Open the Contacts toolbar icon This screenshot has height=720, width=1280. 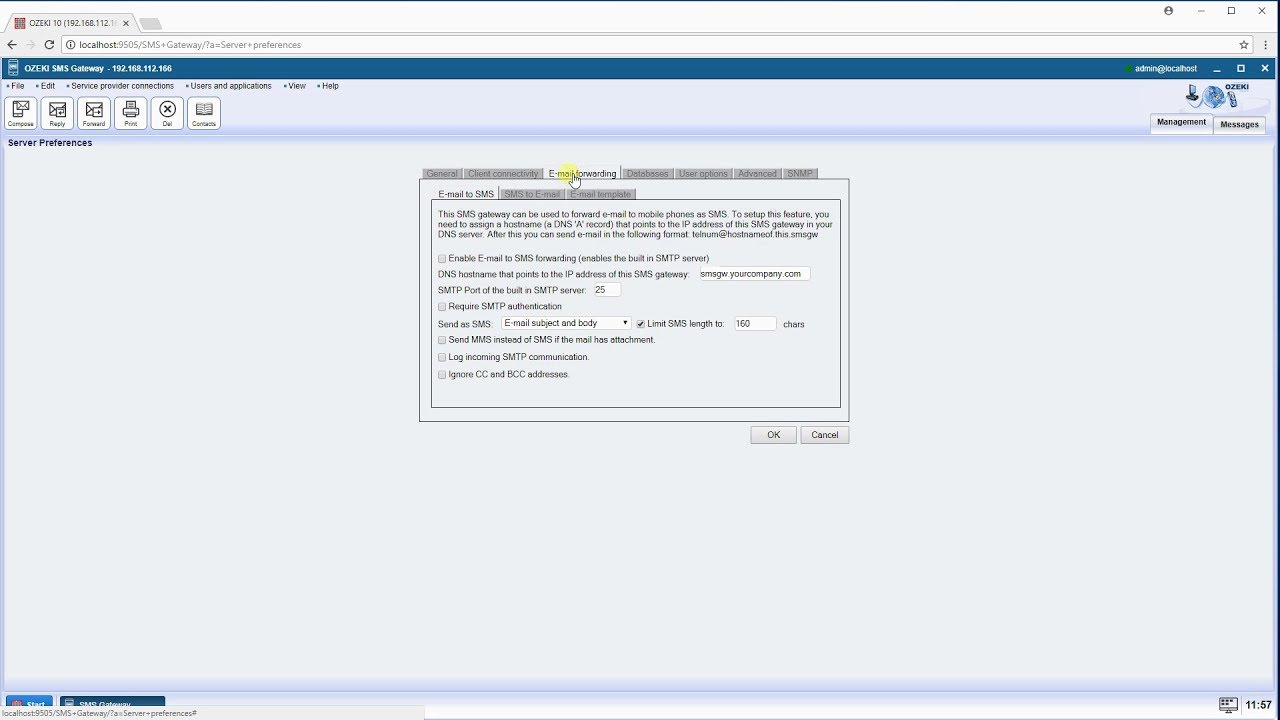click(204, 113)
